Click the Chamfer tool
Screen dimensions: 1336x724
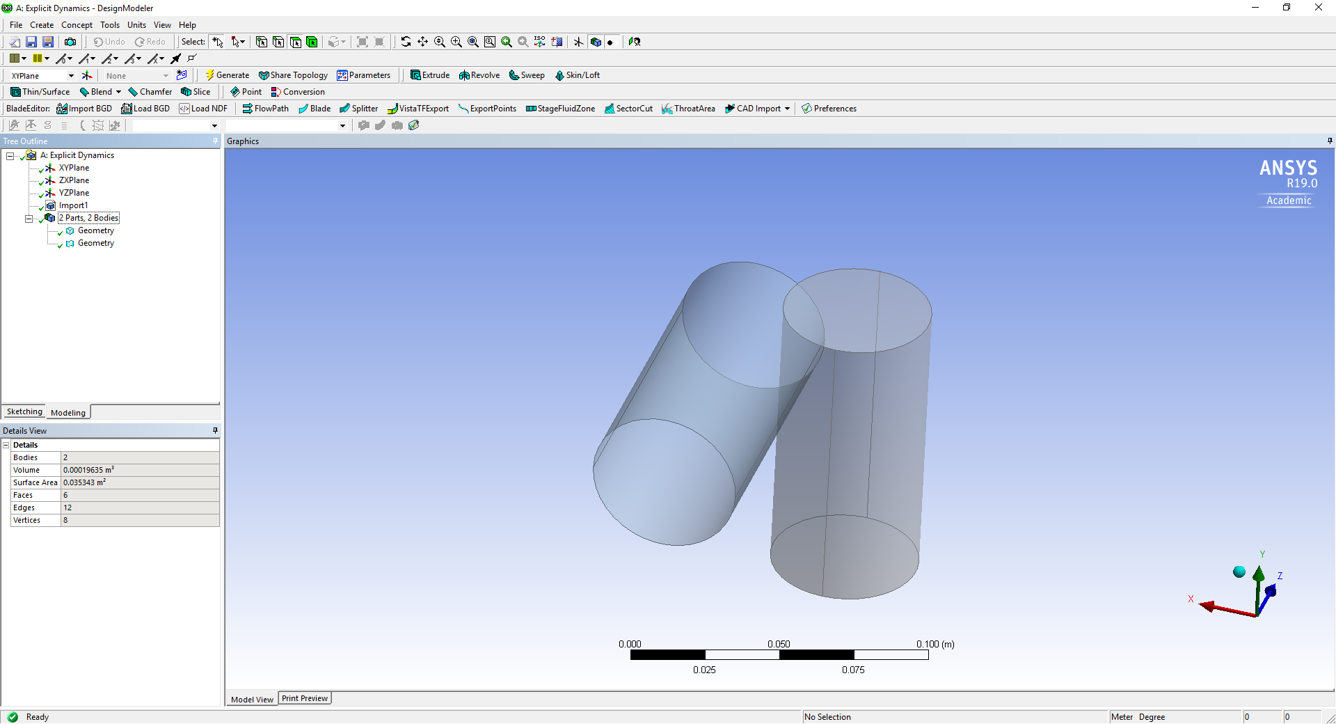[150, 92]
